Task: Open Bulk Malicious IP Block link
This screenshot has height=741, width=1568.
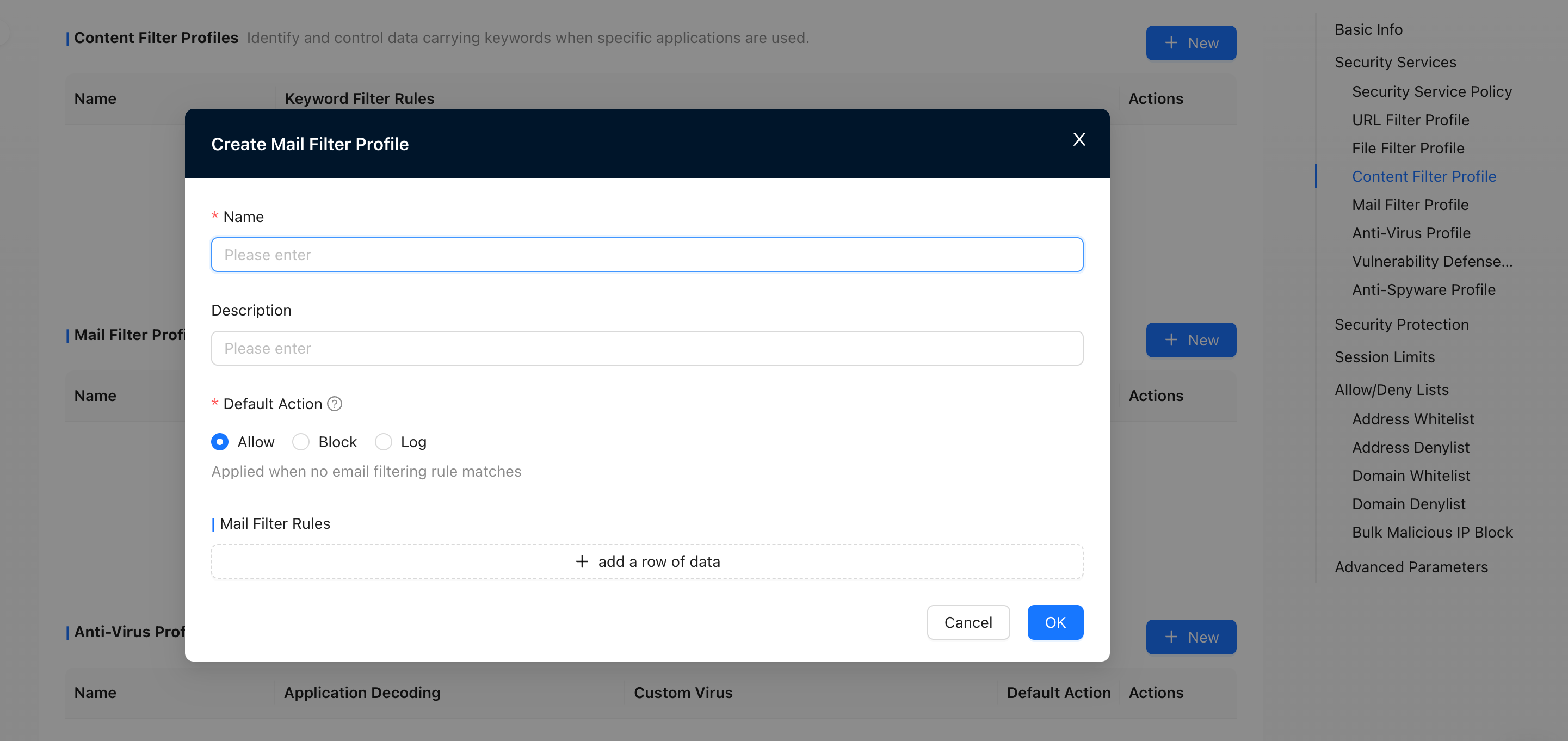Action: [1431, 532]
